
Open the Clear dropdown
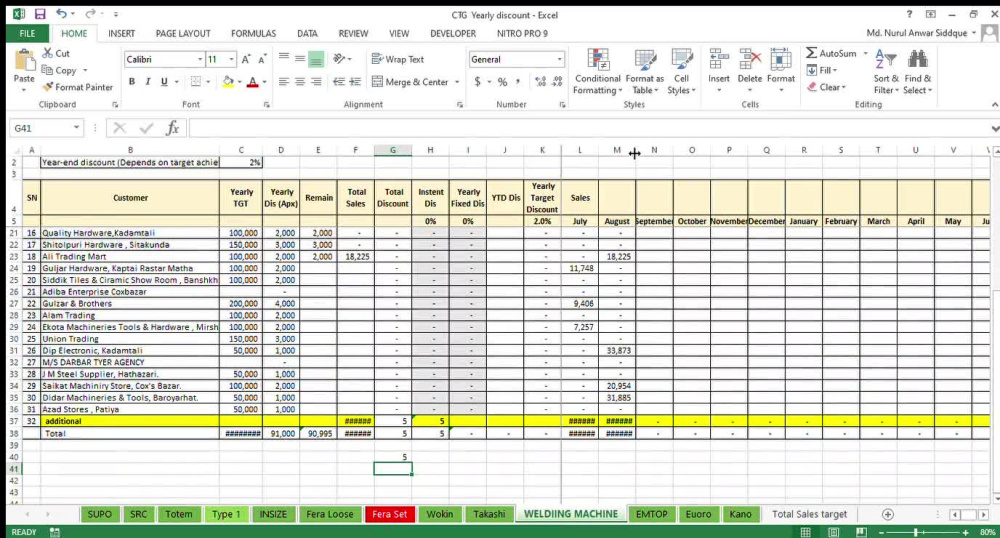(827, 87)
